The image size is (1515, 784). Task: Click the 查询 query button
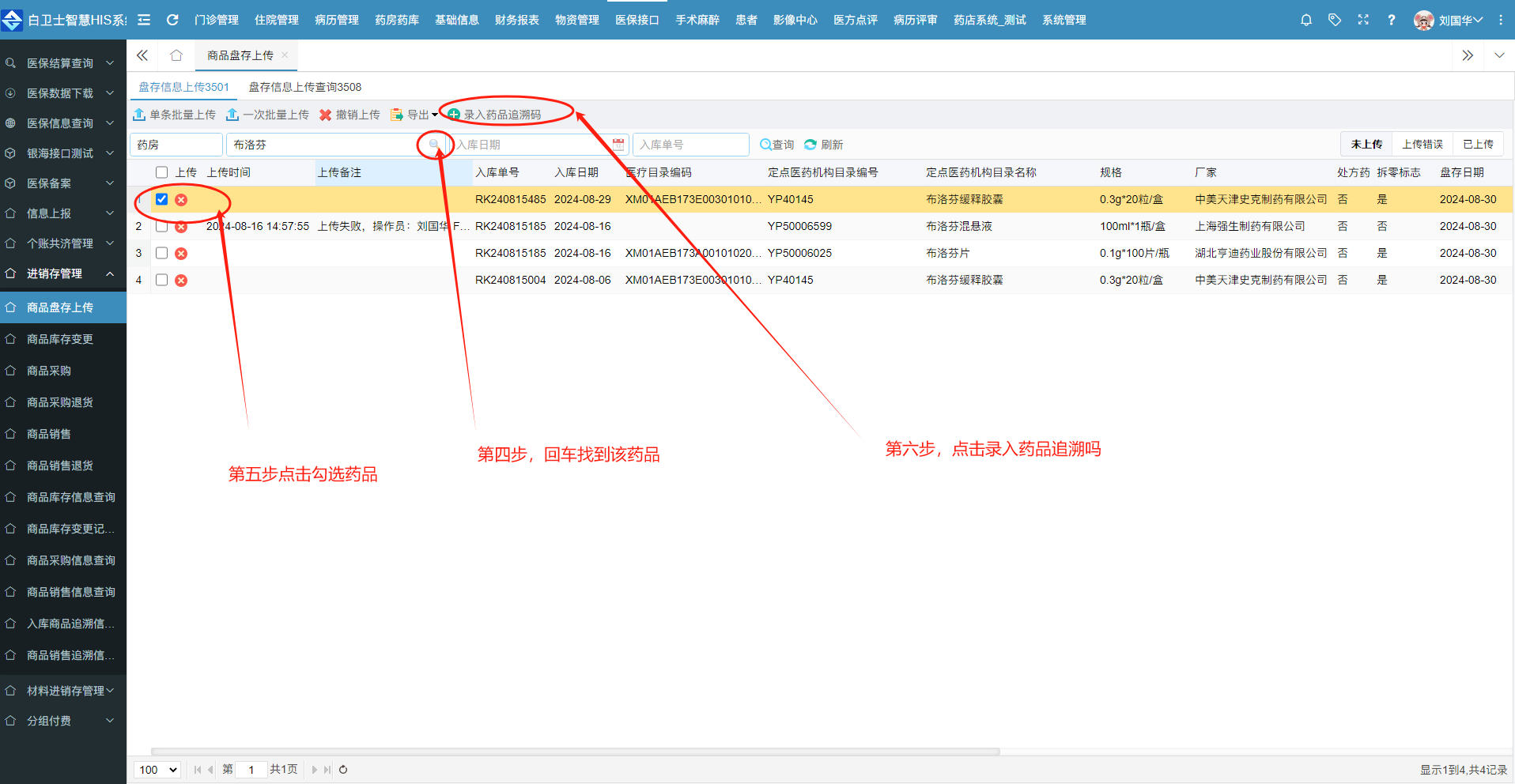[x=776, y=145]
